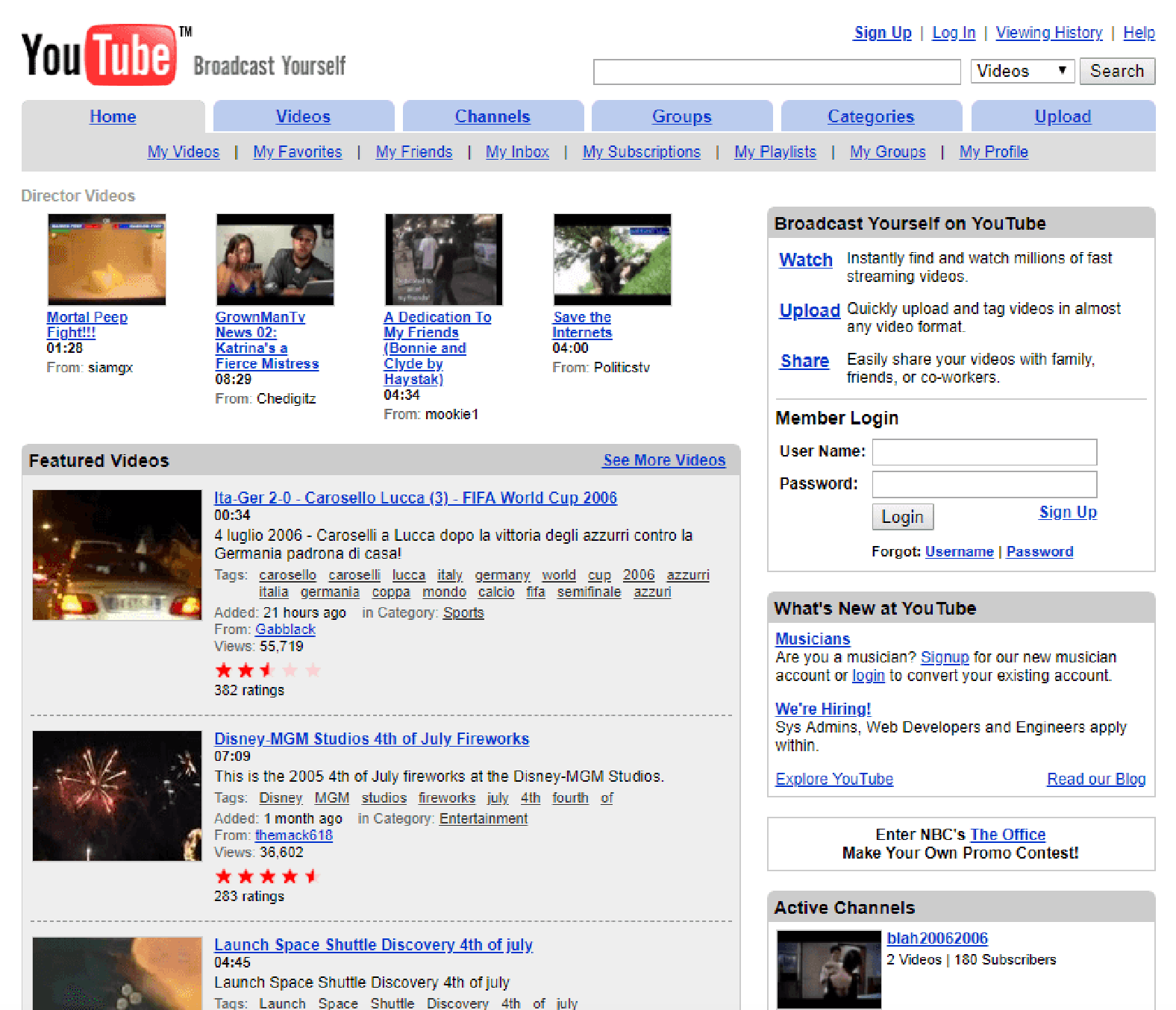The width and height of the screenshot is (1176, 1010).
Task: Click the Search button
Action: 1117,71
